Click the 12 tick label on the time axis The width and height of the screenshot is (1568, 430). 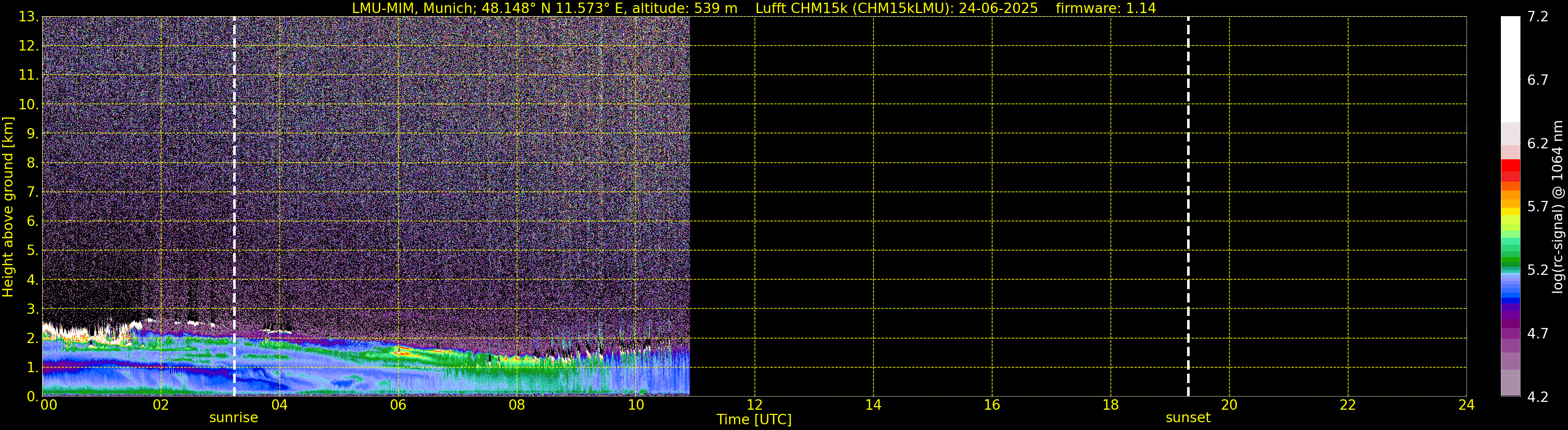[x=754, y=405]
